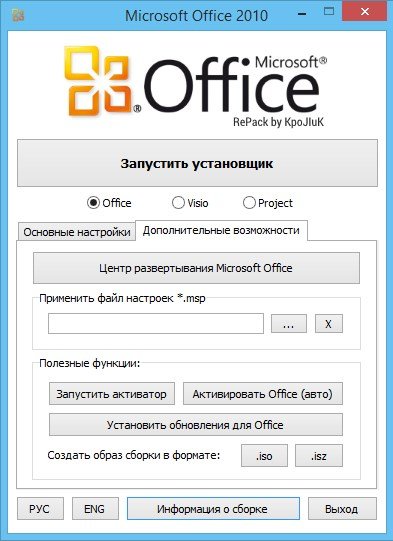
Task: Click Активировать Office (авто) button
Action: 263,394
